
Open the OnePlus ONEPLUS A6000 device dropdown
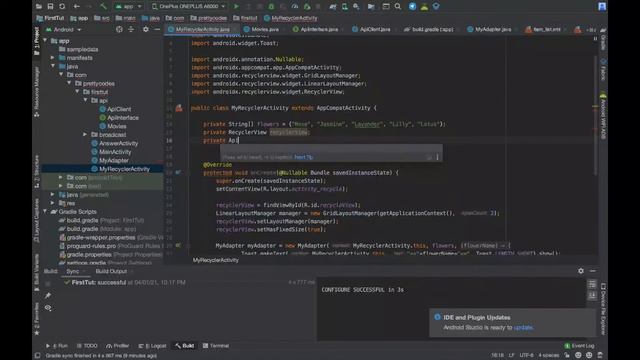point(189,7)
